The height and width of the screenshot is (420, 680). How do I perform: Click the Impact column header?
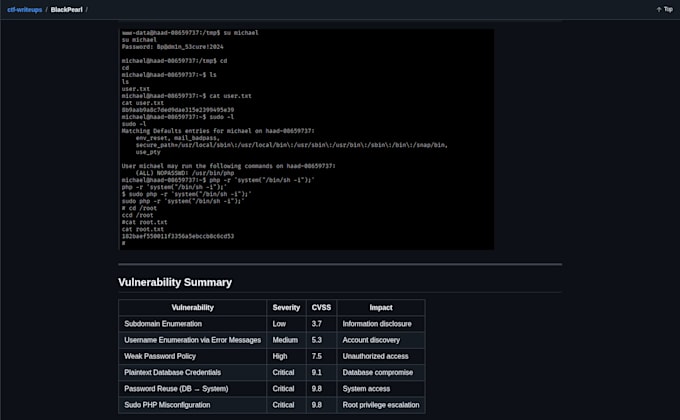click(x=381, y=308)
